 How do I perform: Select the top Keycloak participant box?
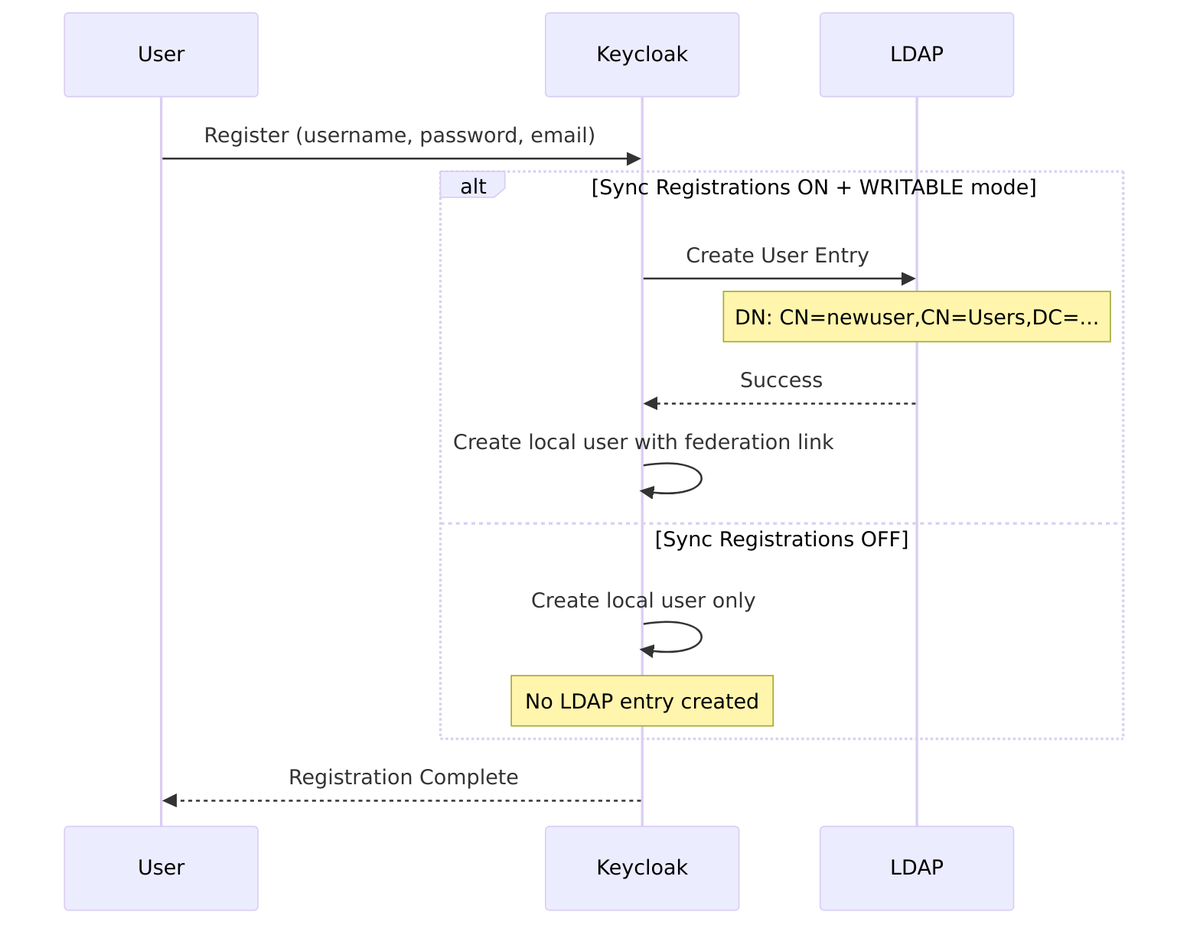(641, 55)
